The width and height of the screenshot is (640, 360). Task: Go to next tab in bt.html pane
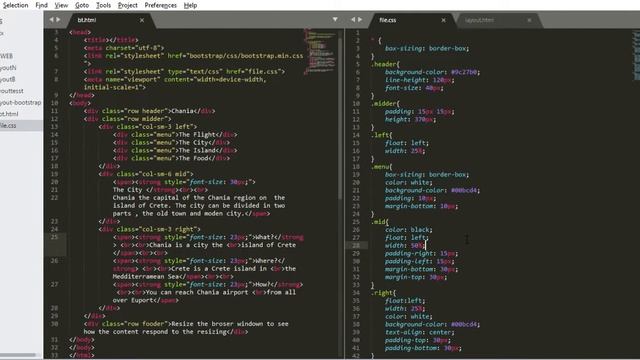click(x=58, y=20)
